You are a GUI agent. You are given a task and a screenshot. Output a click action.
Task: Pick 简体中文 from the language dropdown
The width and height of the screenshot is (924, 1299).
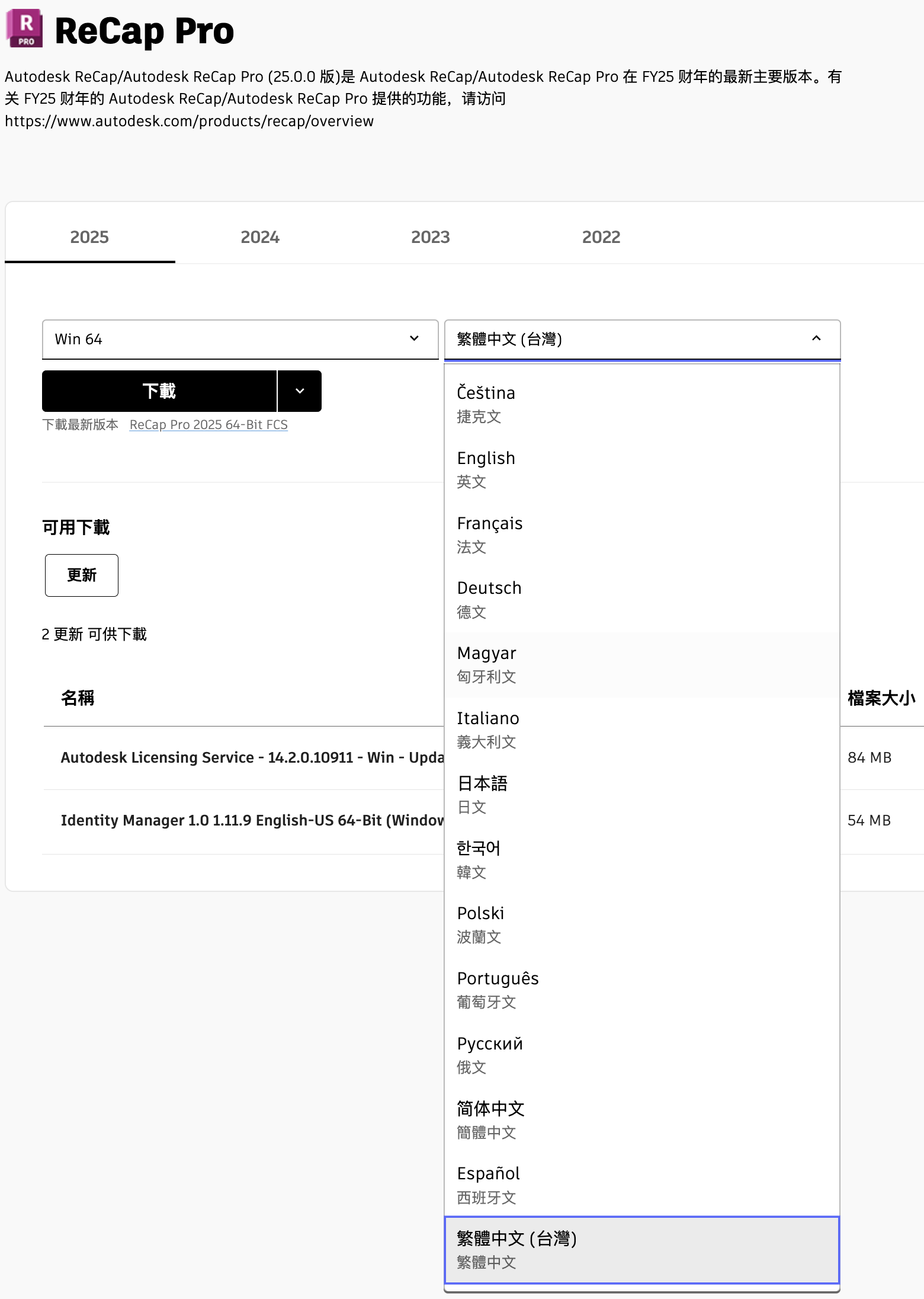(x=642, y=1119)
